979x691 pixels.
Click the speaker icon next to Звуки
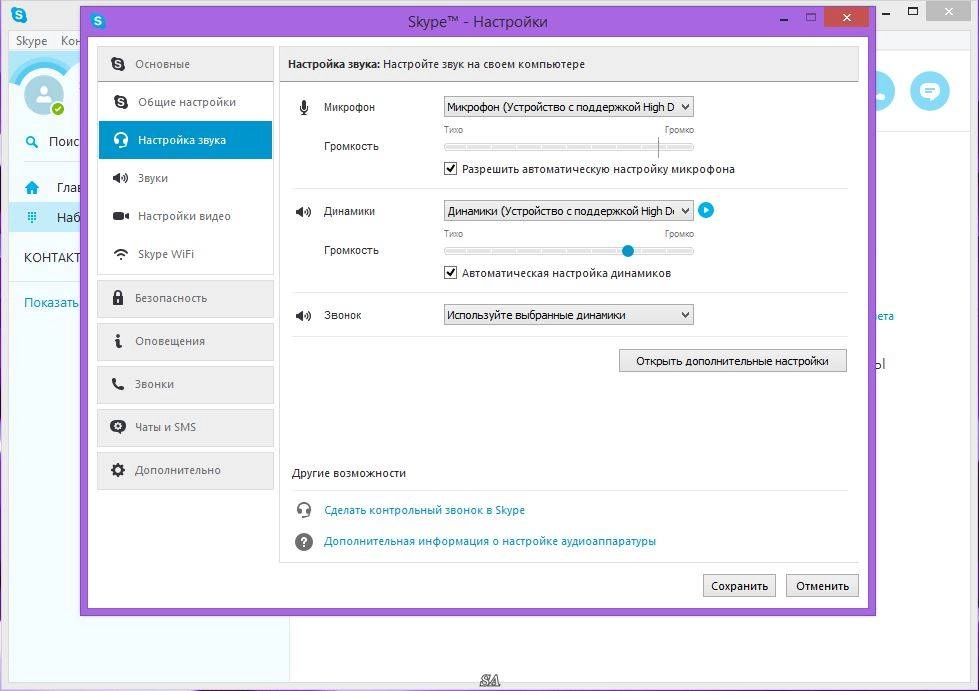pos(121,178)
